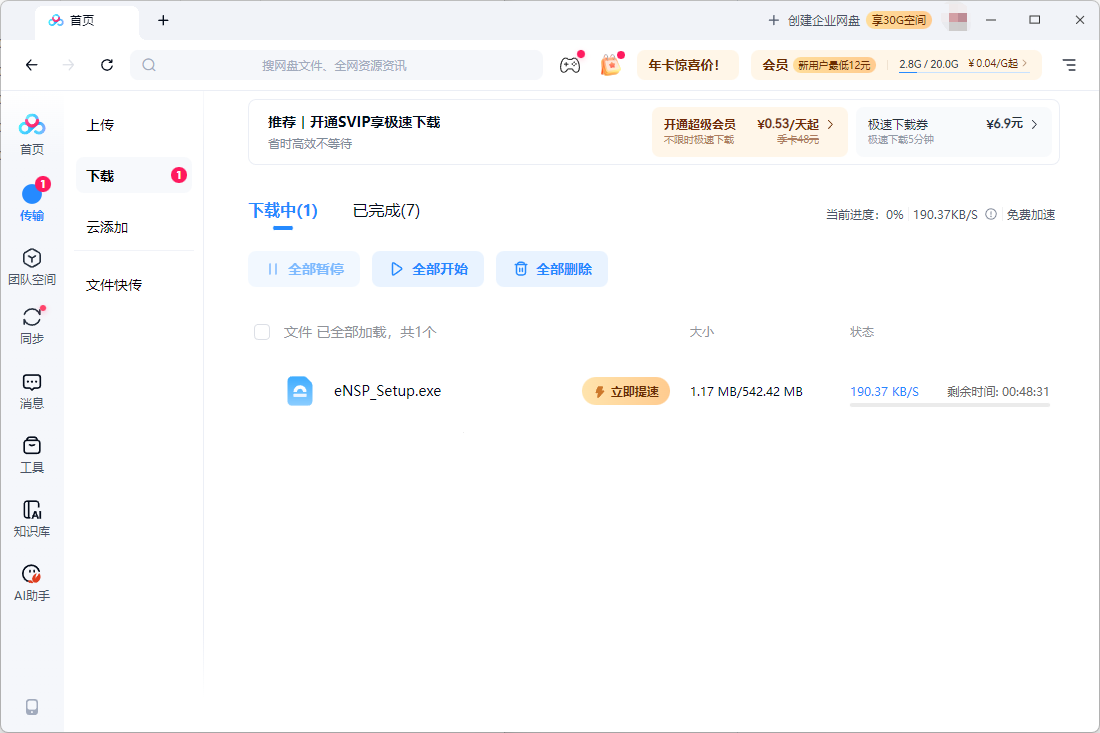Image resolution: width=1100 pixels, height=733 pixels.
Task: Click the 免费加速 link
Action: [1031, 215]
